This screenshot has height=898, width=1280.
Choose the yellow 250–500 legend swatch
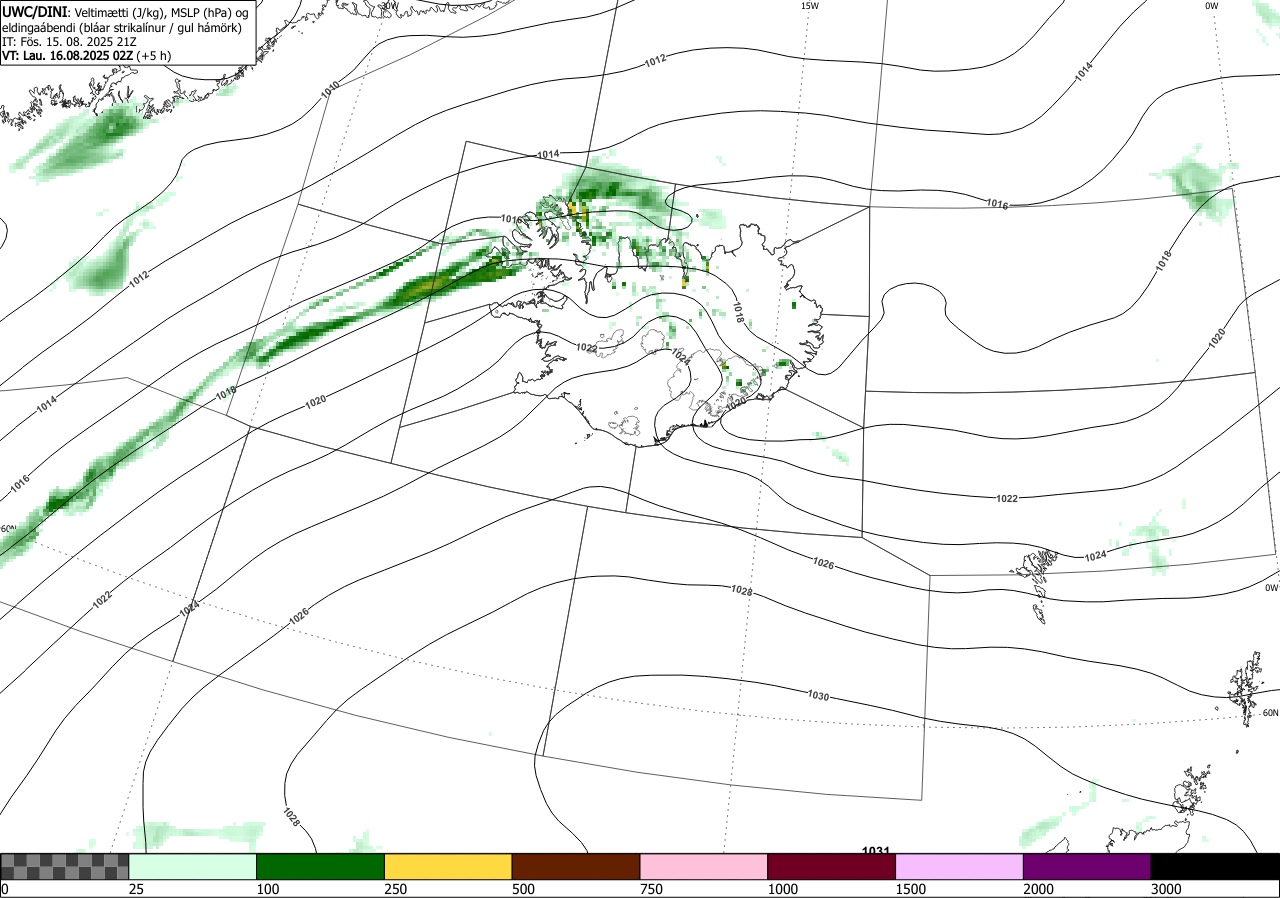pos(448,866)
